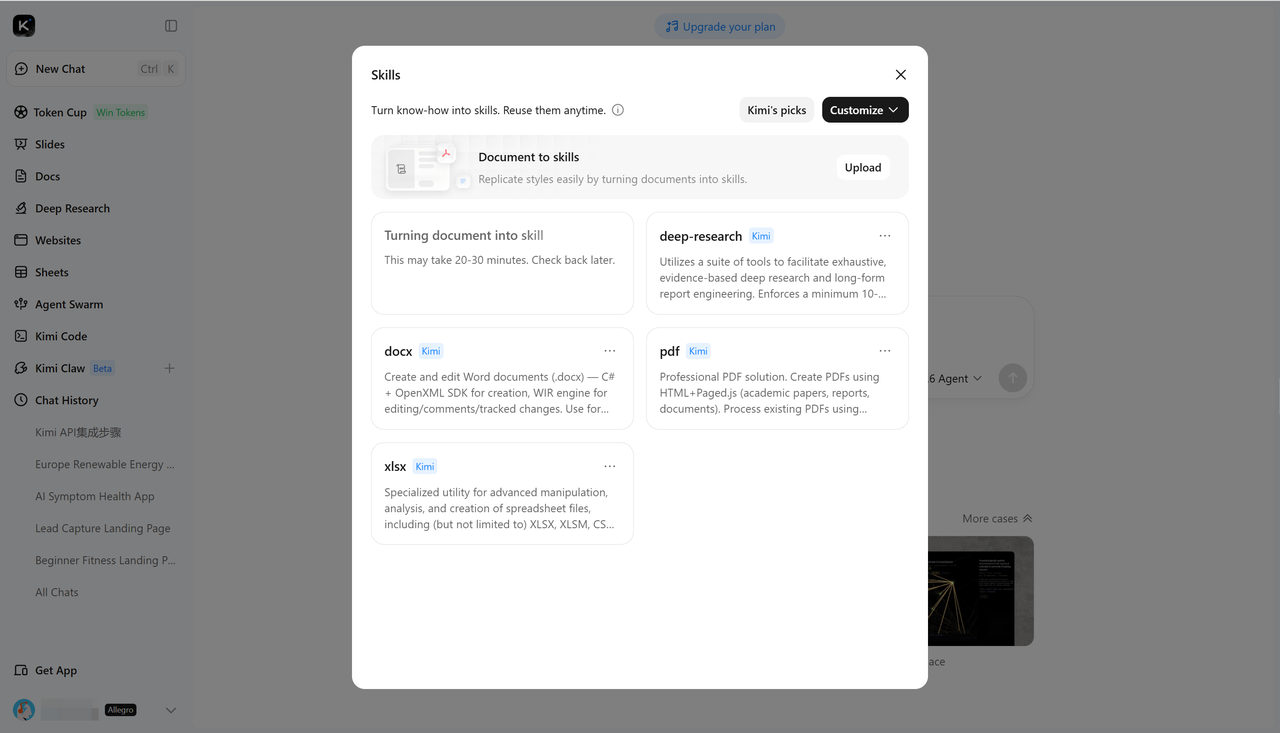Select the Turning document into skill card
This screenshot has width=1280, height=733.
point(502,263)
